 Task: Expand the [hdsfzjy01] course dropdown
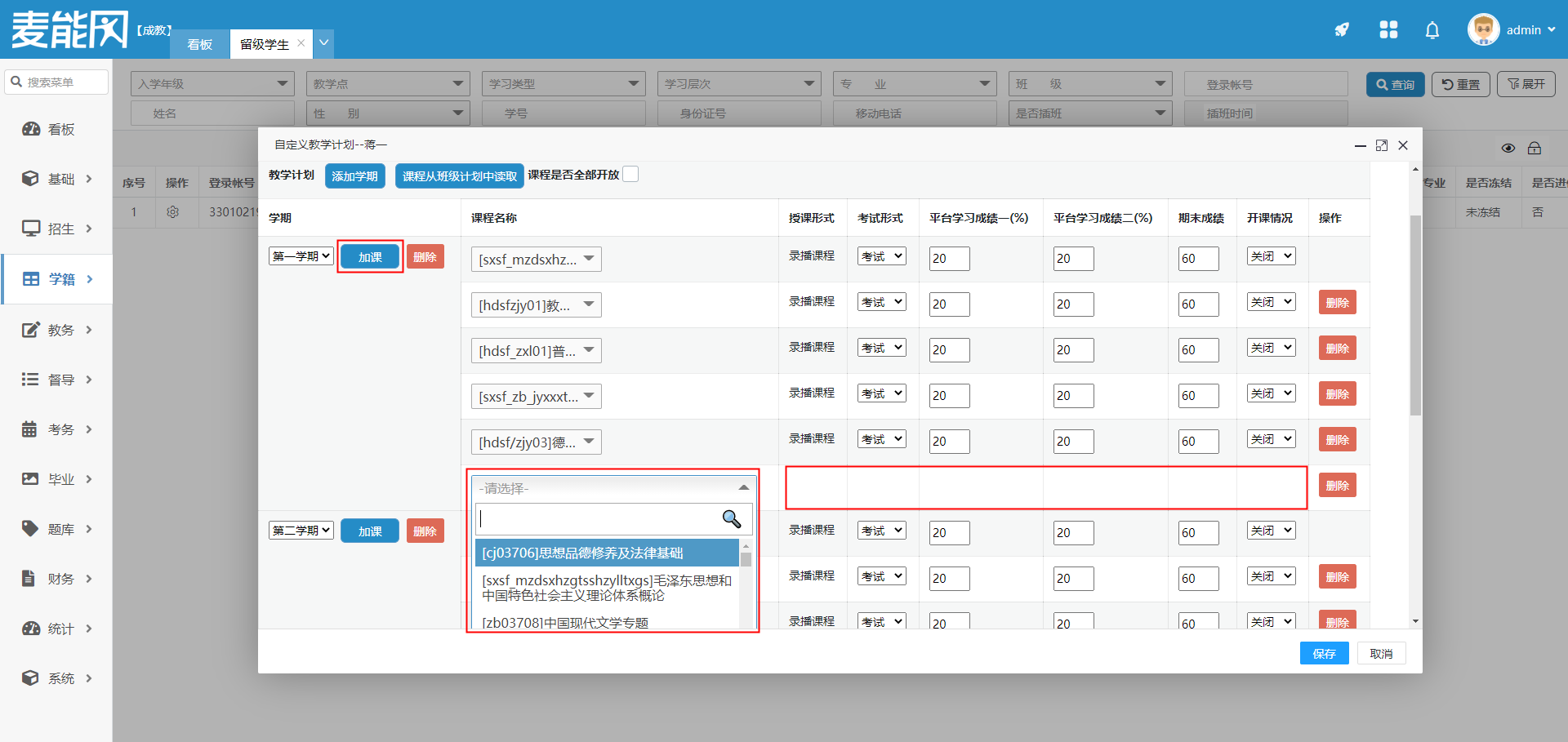click(x=536, y=305)
